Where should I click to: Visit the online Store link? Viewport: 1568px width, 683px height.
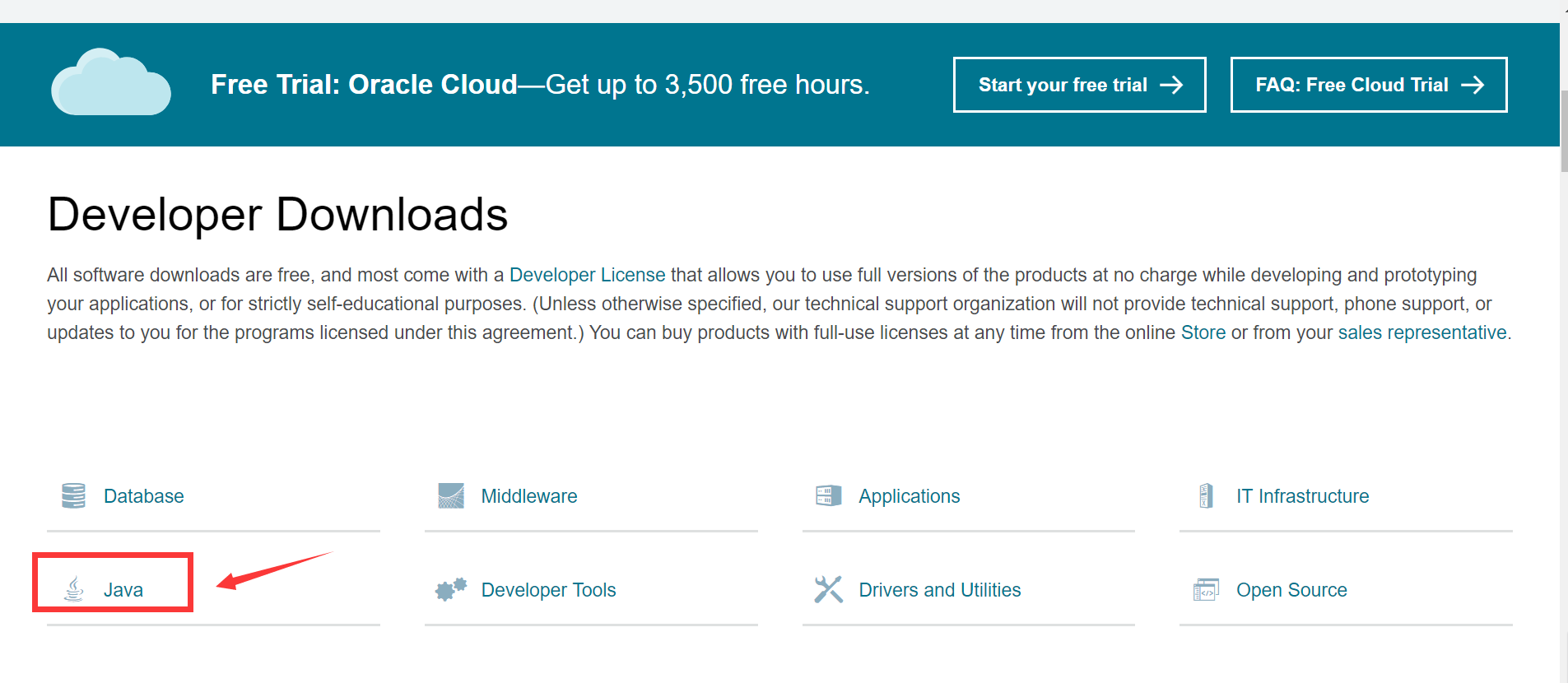pos(1203,332)
